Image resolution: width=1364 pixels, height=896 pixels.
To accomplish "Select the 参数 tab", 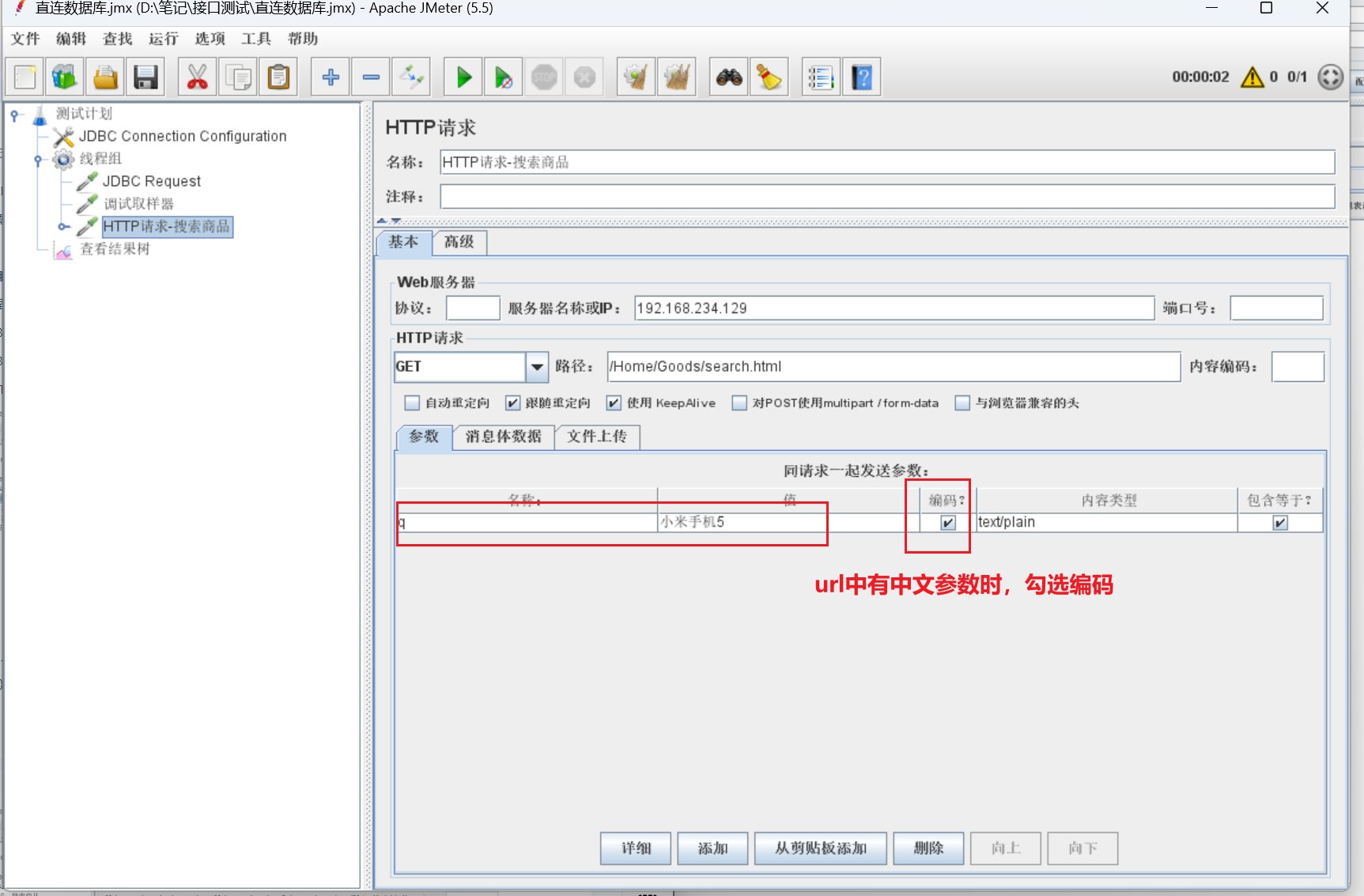I will [424, 437].
